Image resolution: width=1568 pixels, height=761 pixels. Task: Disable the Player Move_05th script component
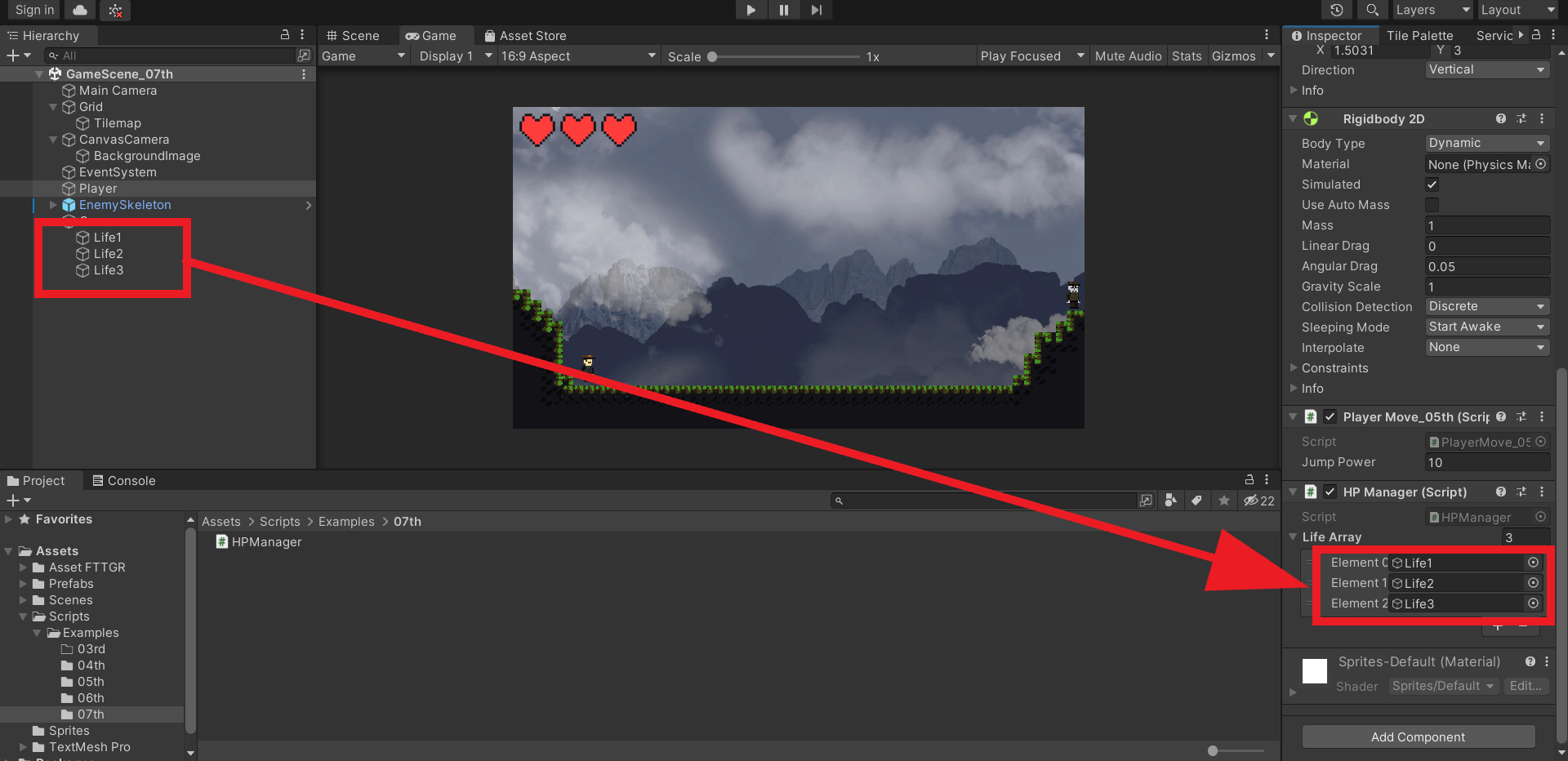point(1330,416)
